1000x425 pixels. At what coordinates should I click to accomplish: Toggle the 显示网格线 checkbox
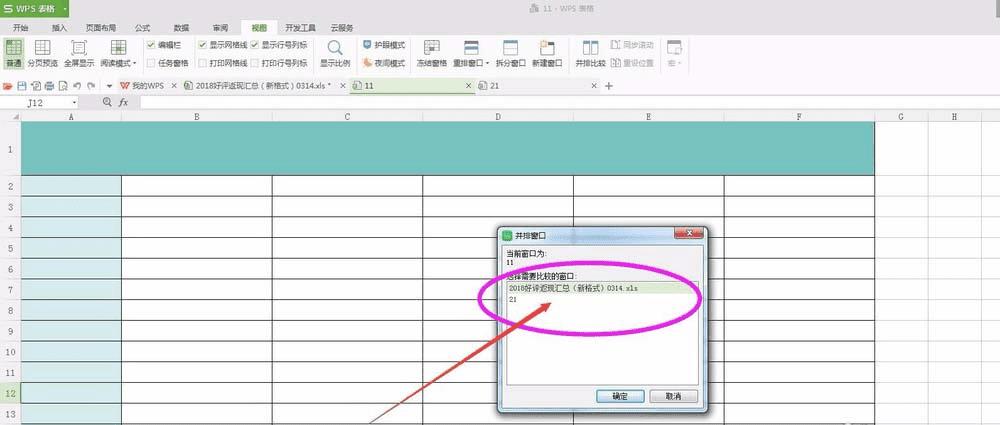click(x=202, y=45)
